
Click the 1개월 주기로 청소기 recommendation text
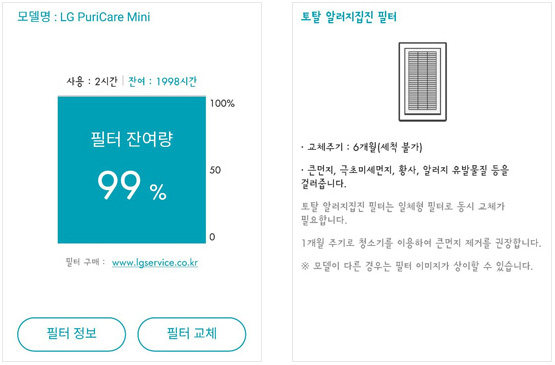[421, 243]
